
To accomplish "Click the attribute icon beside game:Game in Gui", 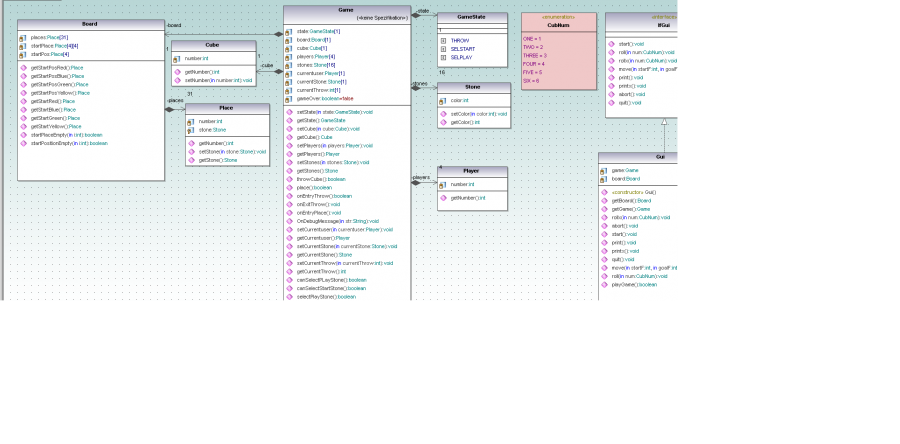I will pos(603,171).
